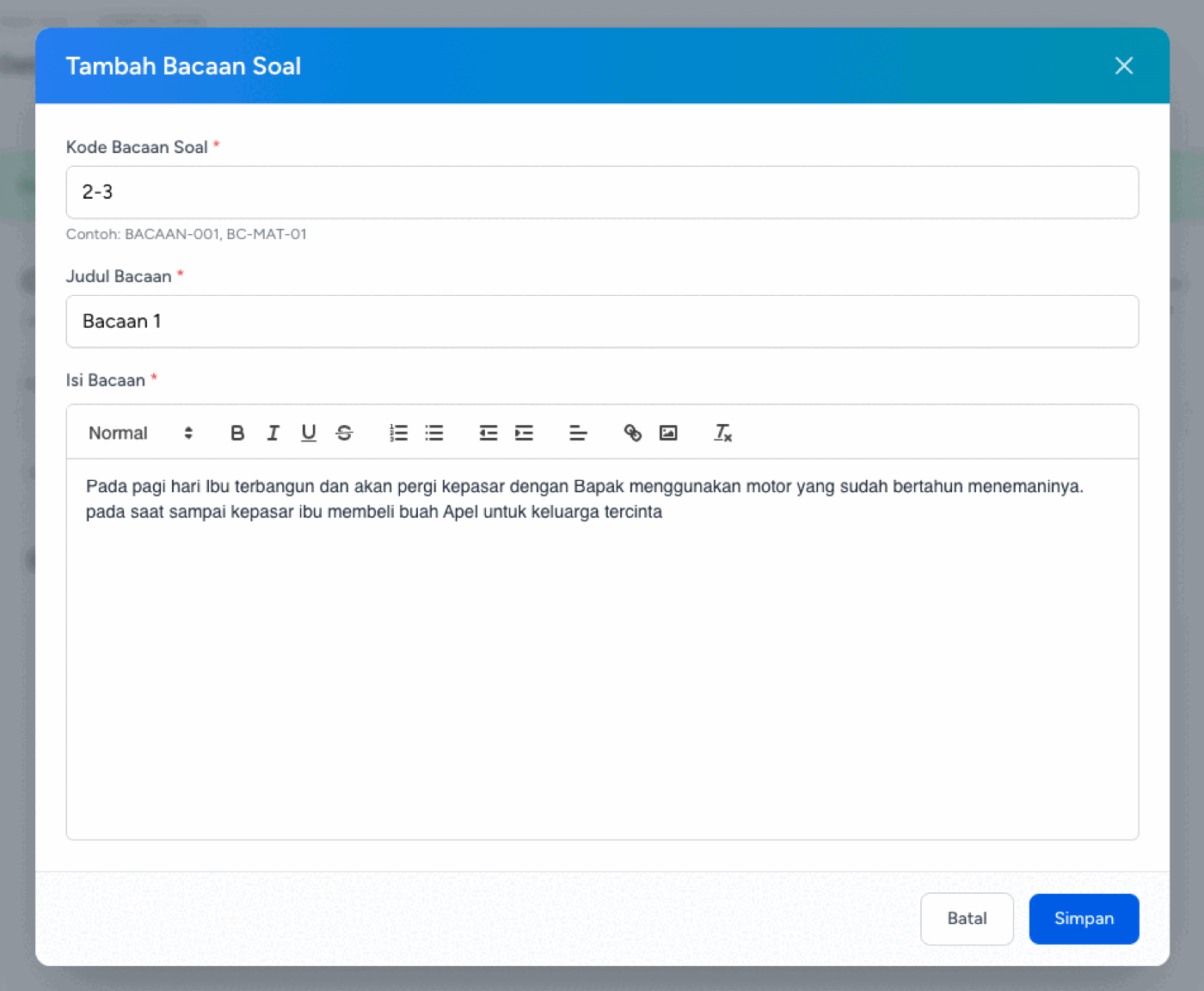Clear text formatting

click(x=722, y=433)
